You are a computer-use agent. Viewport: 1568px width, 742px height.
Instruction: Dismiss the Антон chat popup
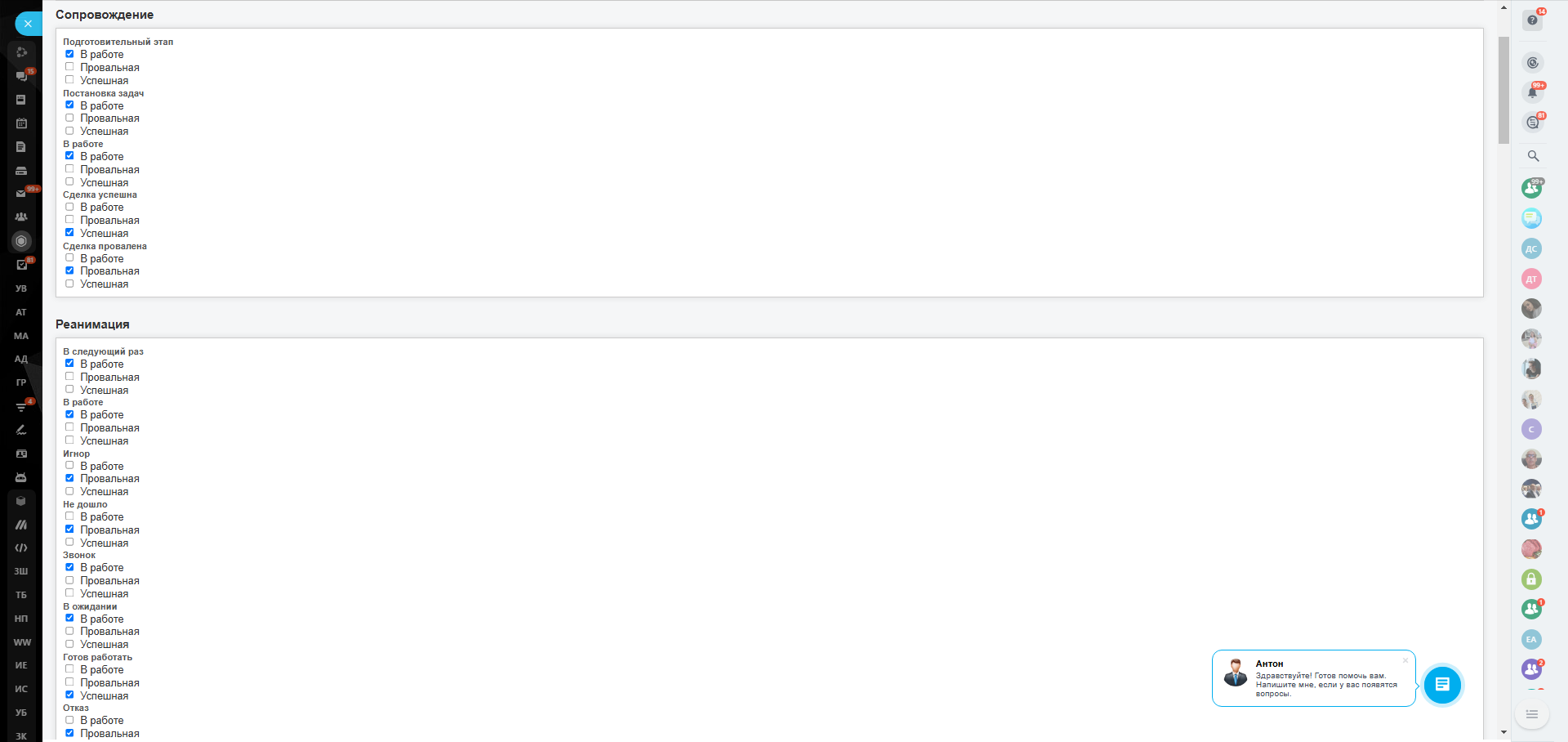pyautogui.click(x=1405, y=660)
